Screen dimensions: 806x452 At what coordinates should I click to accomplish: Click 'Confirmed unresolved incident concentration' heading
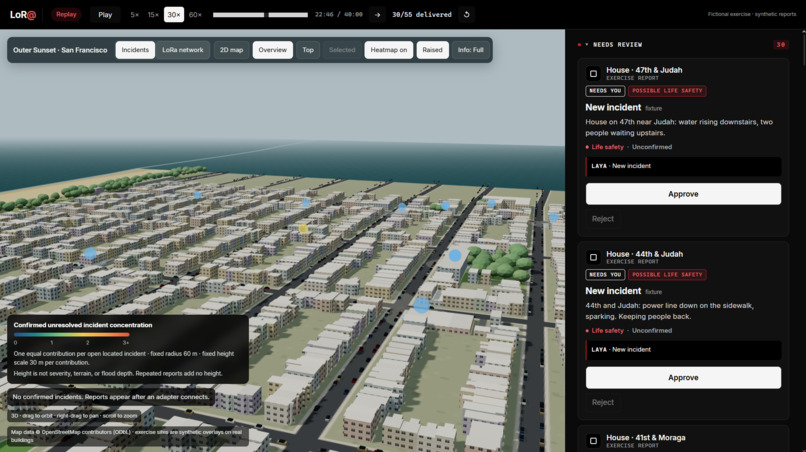point(83,325)
